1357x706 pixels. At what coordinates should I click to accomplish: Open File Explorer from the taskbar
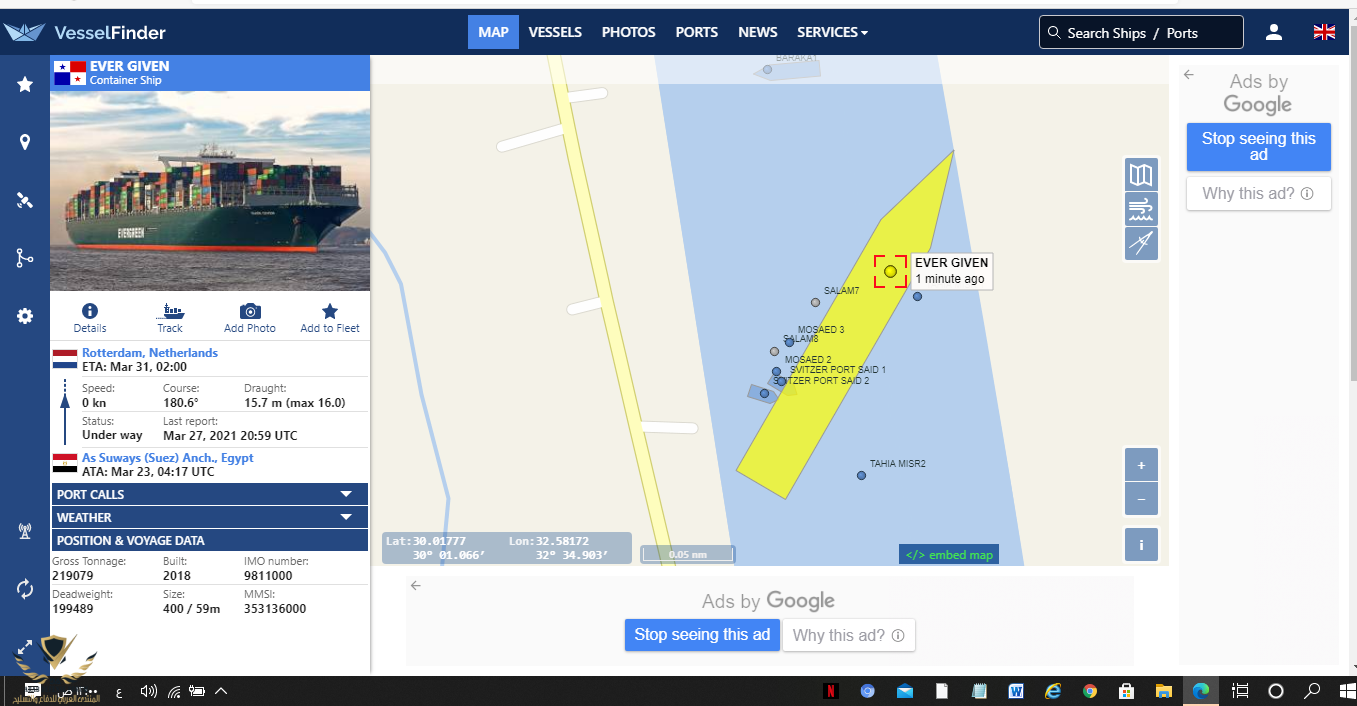click(x=1163, y=691)
